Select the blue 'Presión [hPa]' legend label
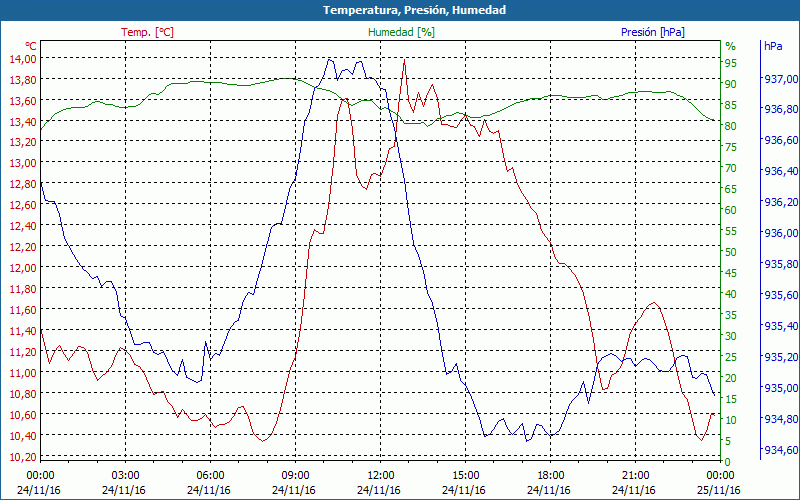The width and height of the screenshot is (800, 500). 653,32
